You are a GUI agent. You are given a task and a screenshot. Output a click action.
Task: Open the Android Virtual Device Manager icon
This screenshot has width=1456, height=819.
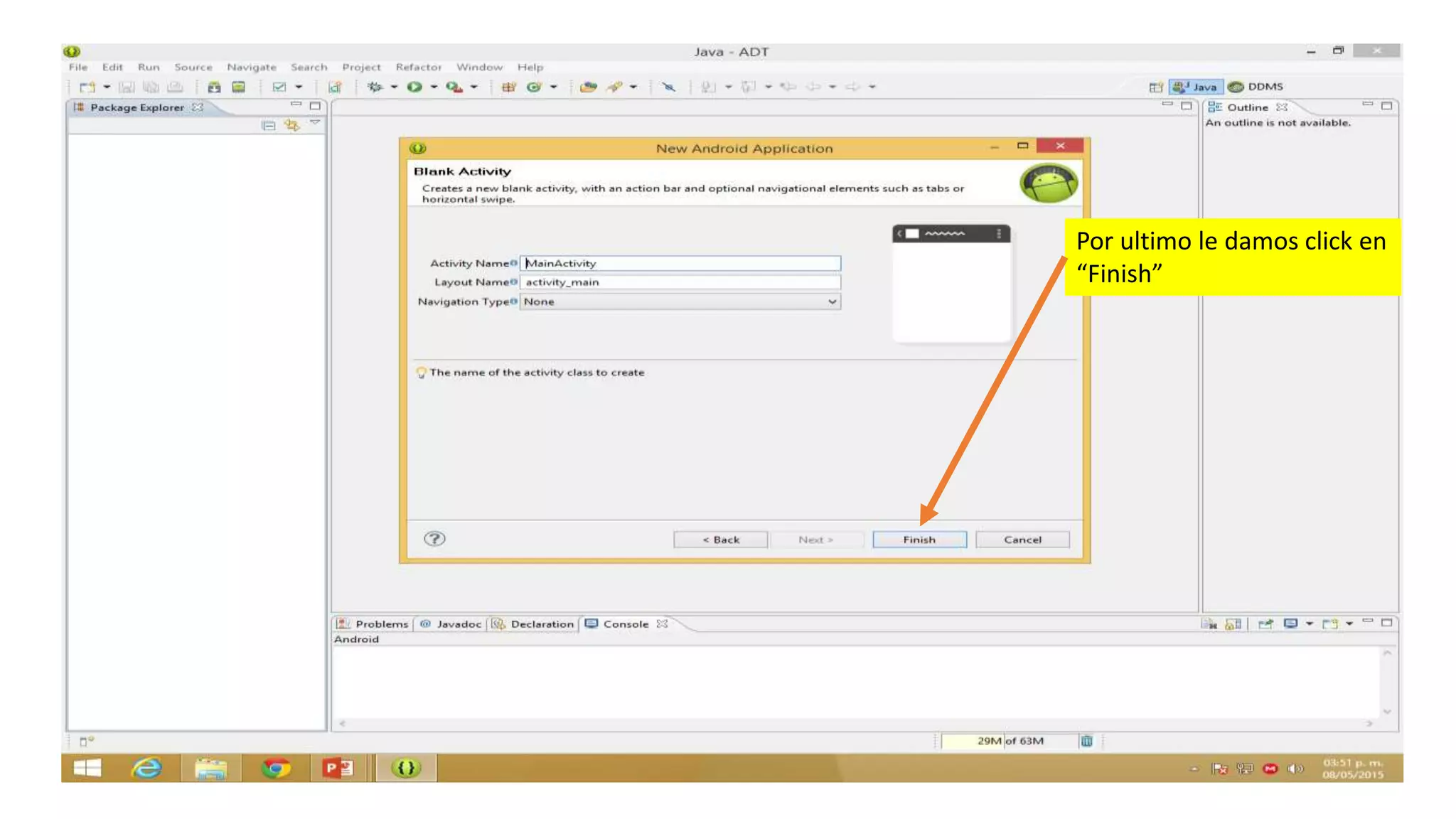click(239, 87)
